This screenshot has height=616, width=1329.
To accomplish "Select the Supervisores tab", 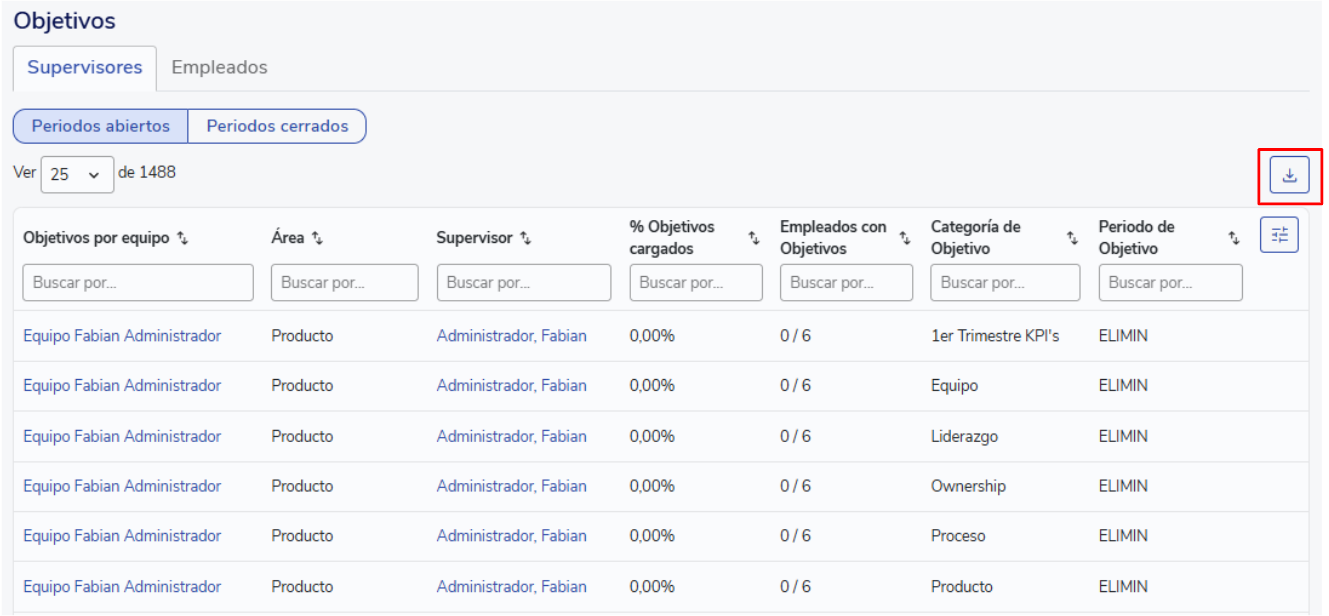I will [x=84, y=68].
